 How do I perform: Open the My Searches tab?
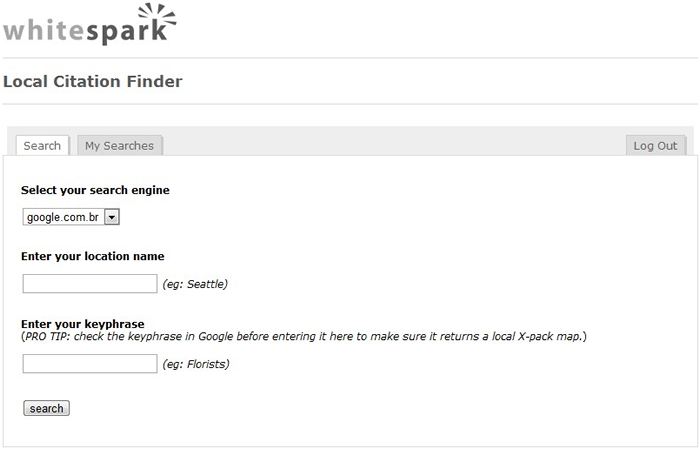pos(119,146)
